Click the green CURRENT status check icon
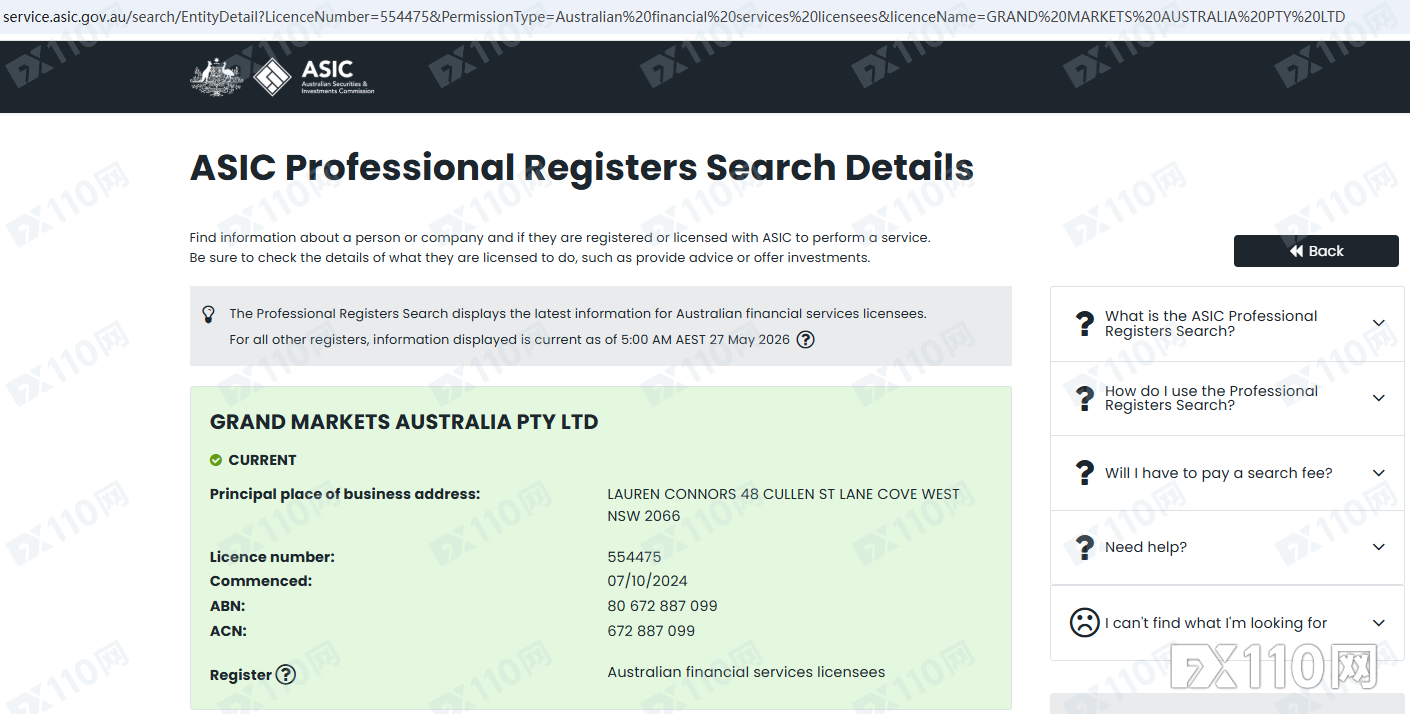This screenshot has height=714, width=1410. [216, 460]
